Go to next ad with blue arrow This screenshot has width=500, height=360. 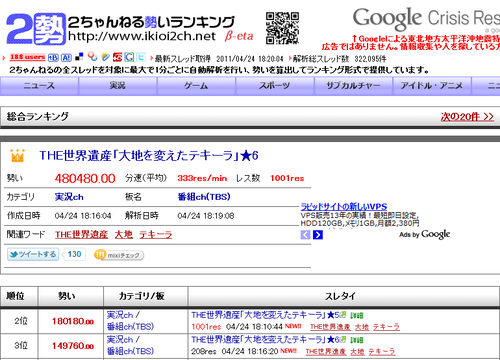[x=318, y=235]
